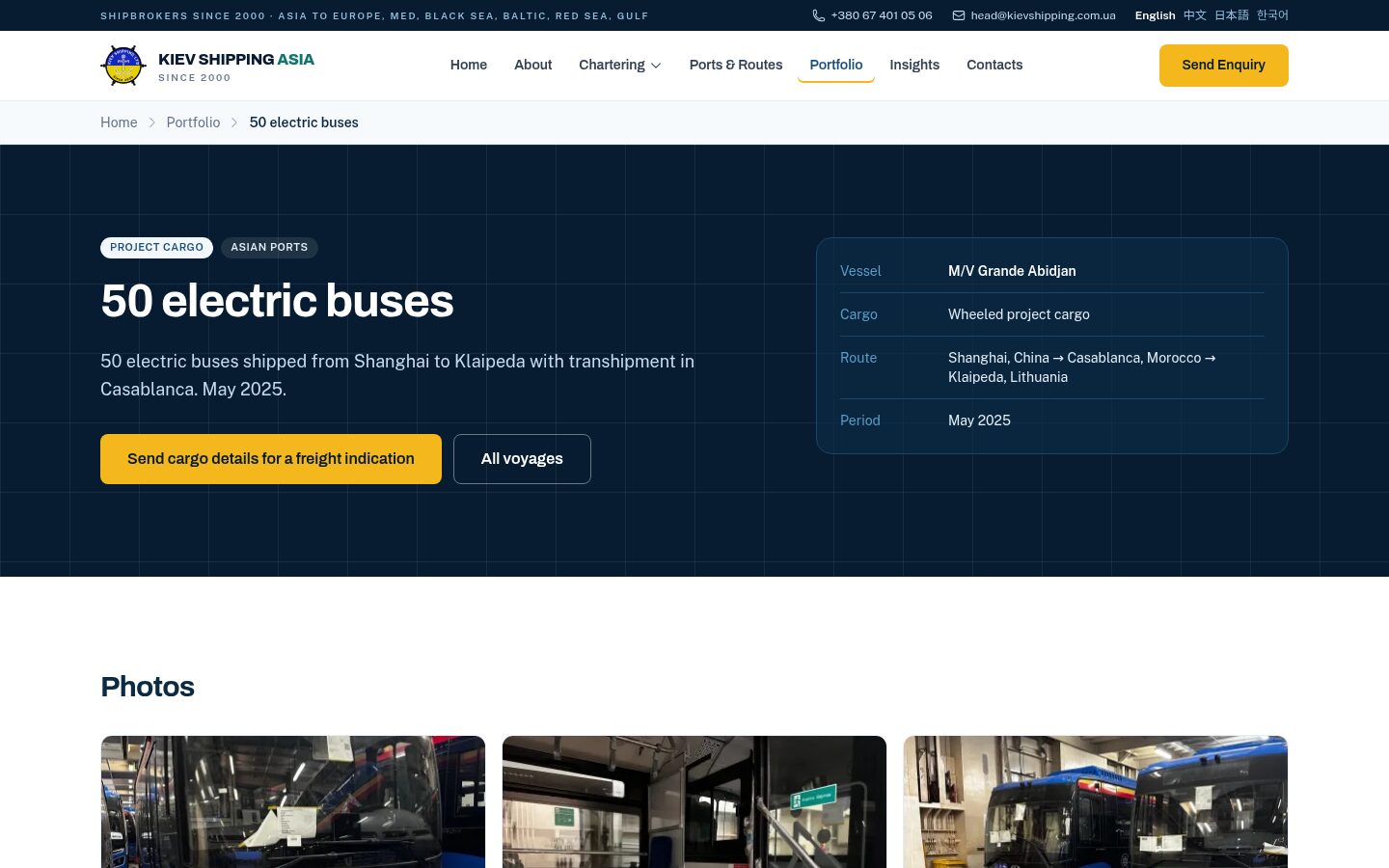Image resolution: width=1389 pixels, height=868 pixels.
Task: Open the Home nav item
Action: click(469, 65)
